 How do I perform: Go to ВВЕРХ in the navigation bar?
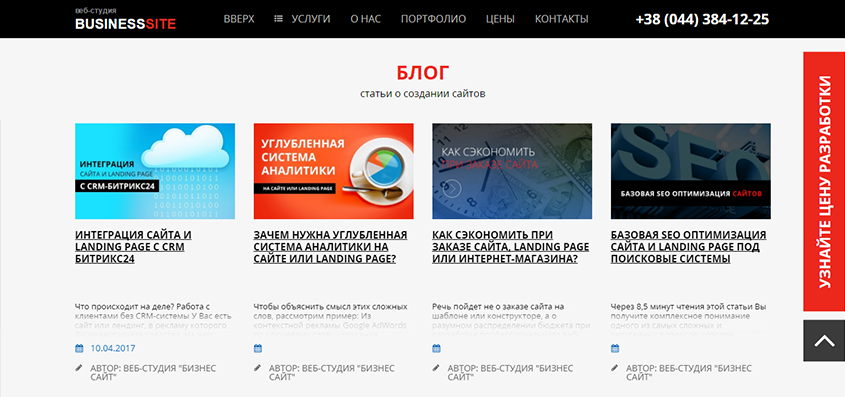[x=239, y=19]
